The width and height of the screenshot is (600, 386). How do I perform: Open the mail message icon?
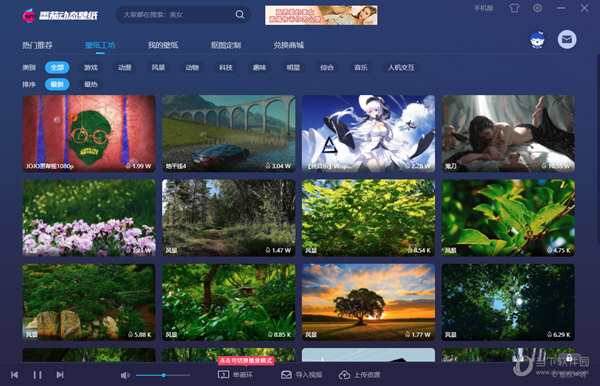567,39
